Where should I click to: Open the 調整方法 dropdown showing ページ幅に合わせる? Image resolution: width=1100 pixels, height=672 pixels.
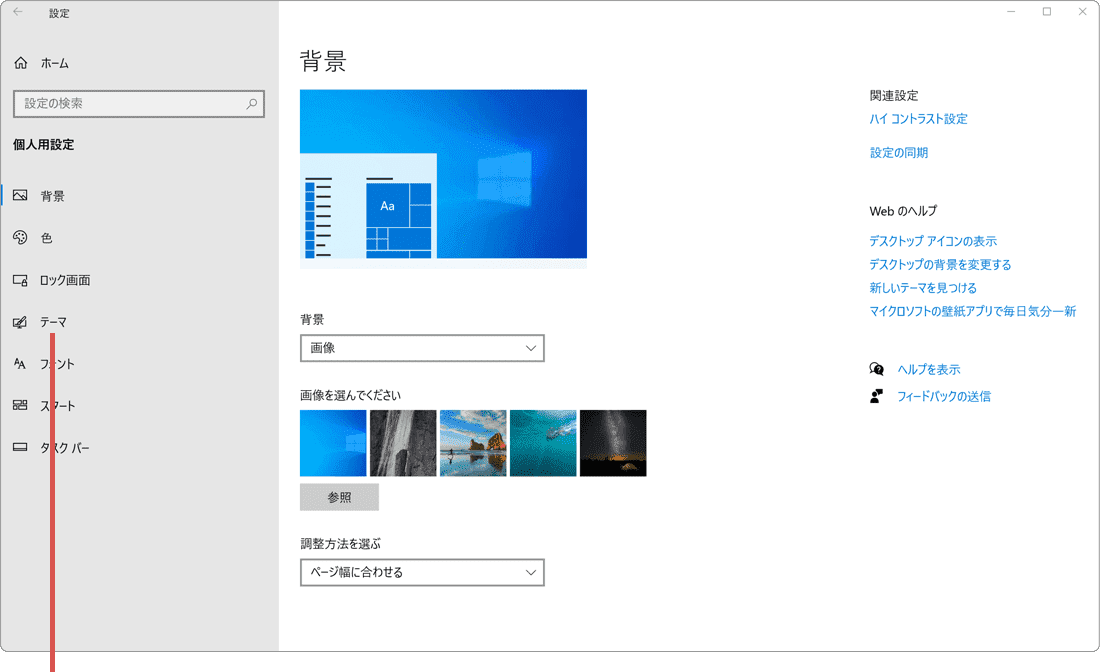click(x=422, y=572)
